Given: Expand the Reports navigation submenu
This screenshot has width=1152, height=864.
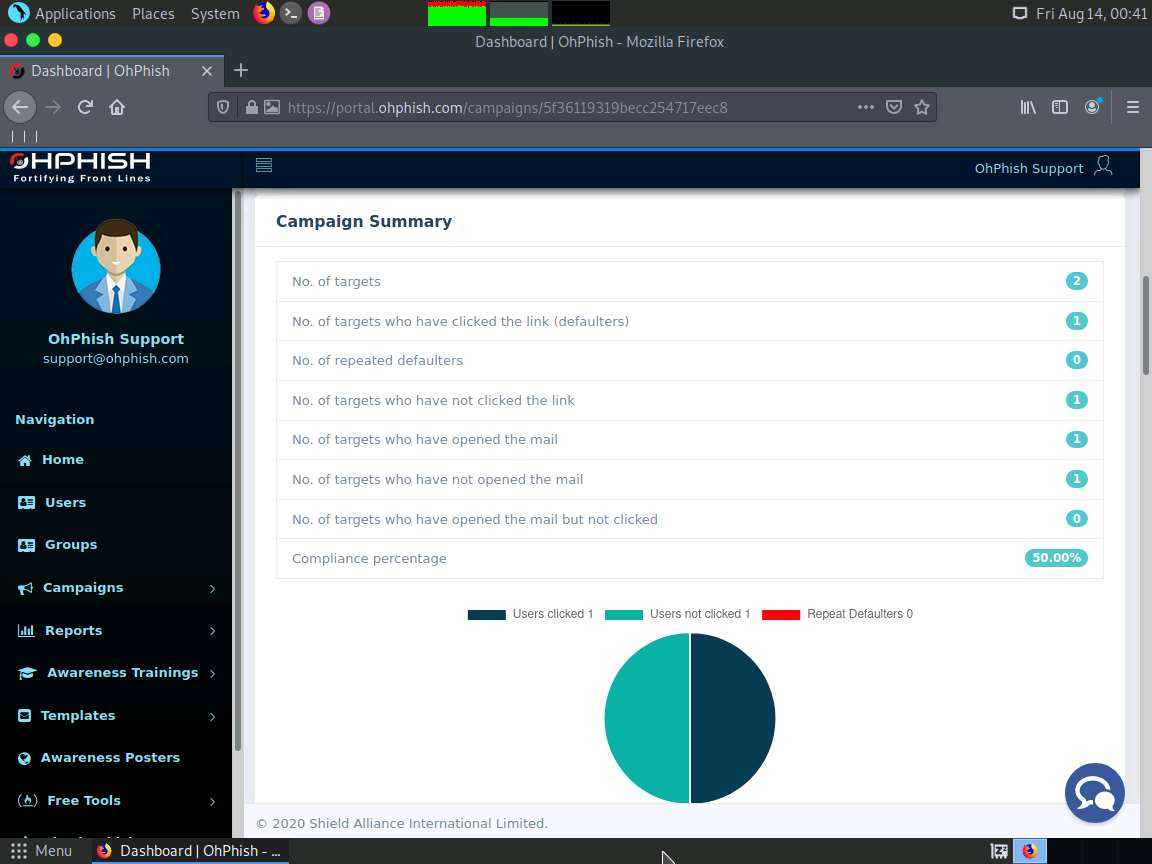Looking at the screenshot, I should pos(117,630).
